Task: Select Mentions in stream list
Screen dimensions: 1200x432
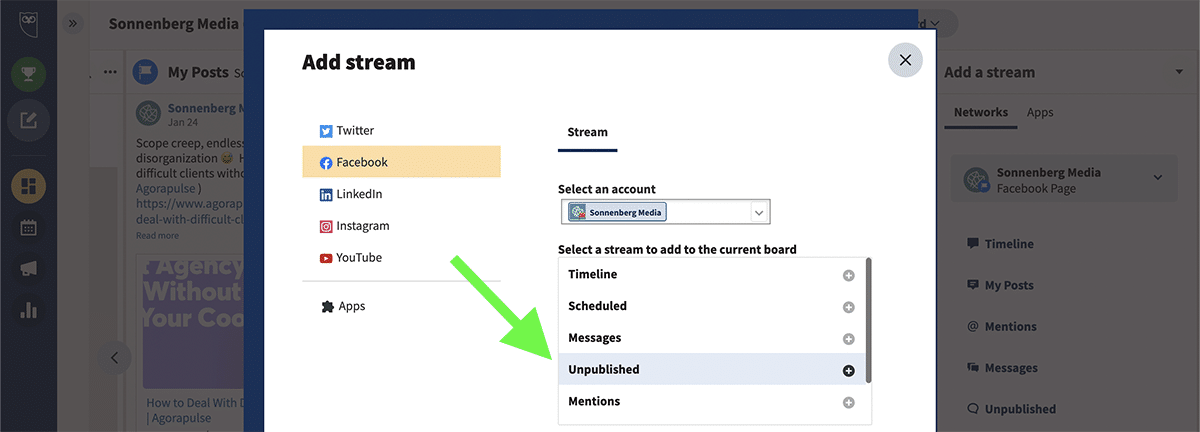Action: click(712, 401)
